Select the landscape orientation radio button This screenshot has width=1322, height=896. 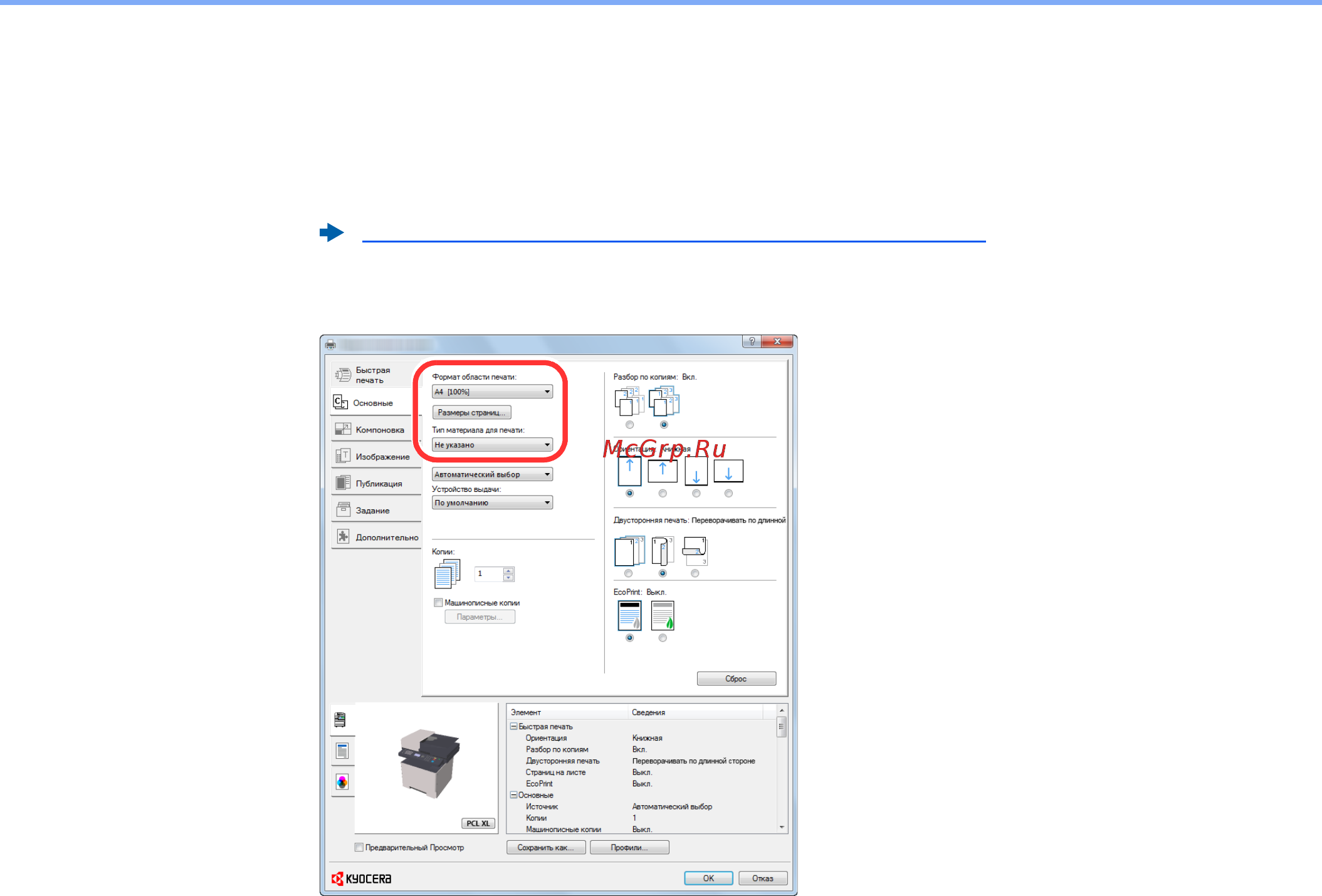click(x=663, y=494)
